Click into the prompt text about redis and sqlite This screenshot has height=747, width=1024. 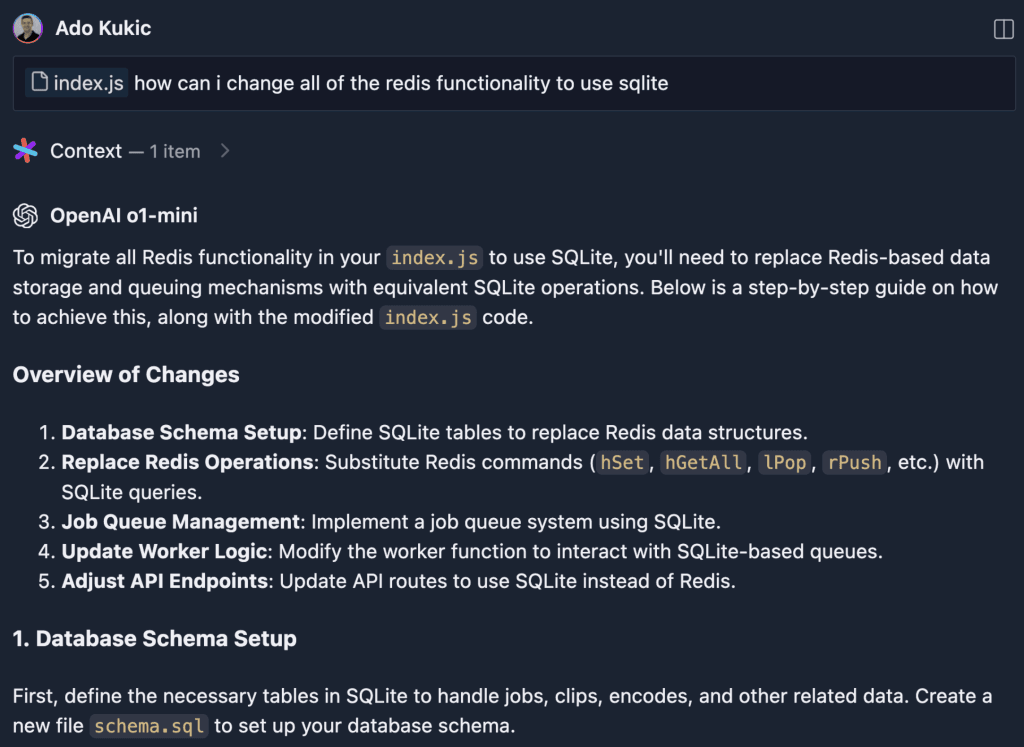(400, 83)
